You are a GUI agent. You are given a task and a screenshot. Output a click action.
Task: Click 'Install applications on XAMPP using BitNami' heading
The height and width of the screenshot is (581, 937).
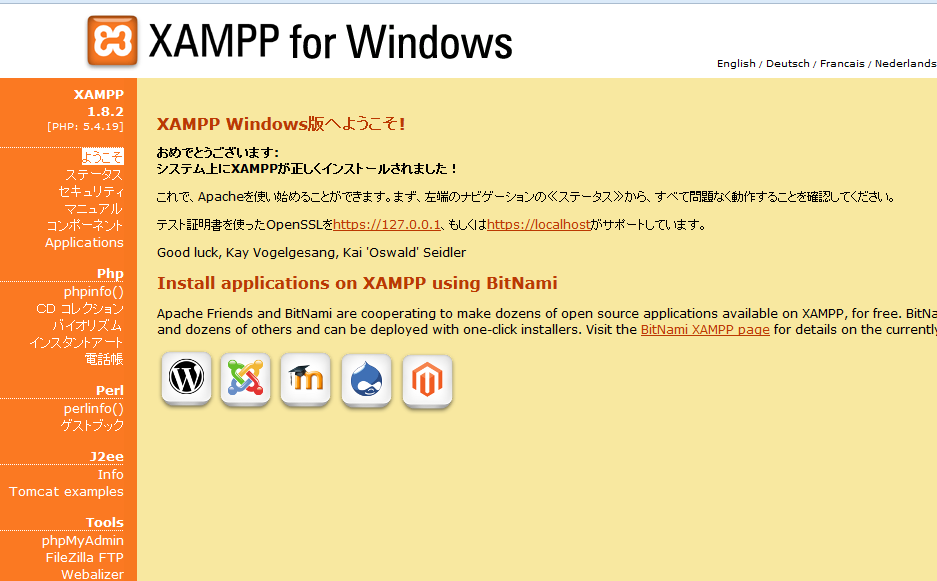tap(357, 283)
